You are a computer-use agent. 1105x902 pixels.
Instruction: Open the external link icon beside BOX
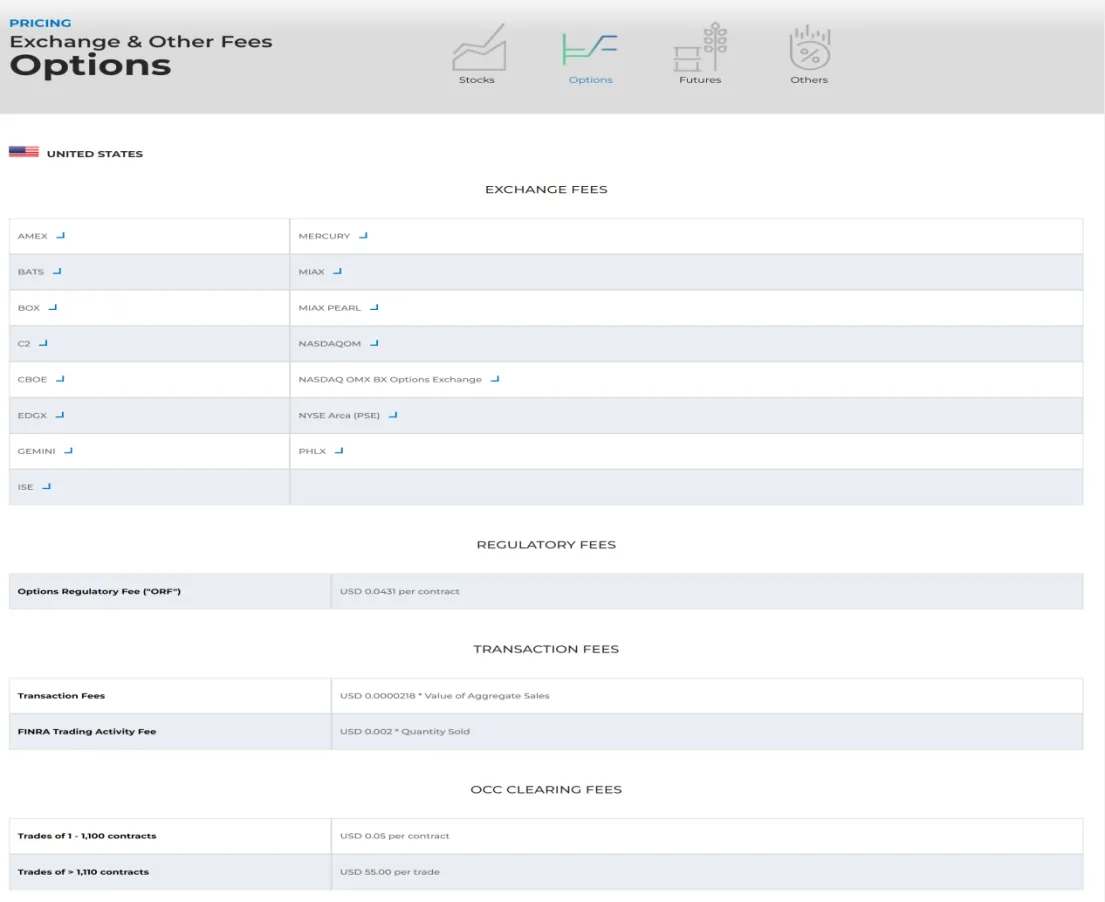[53, 307]
